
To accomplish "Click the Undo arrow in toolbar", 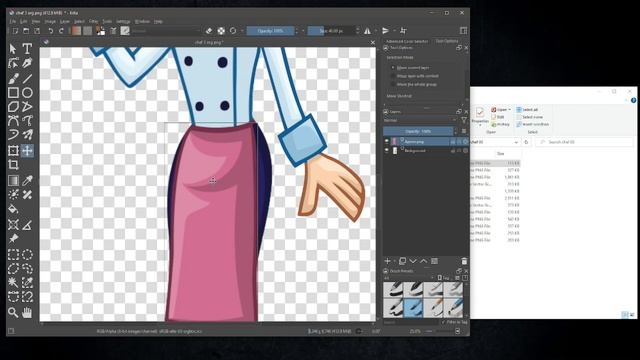I will click(x=51, y=31).
